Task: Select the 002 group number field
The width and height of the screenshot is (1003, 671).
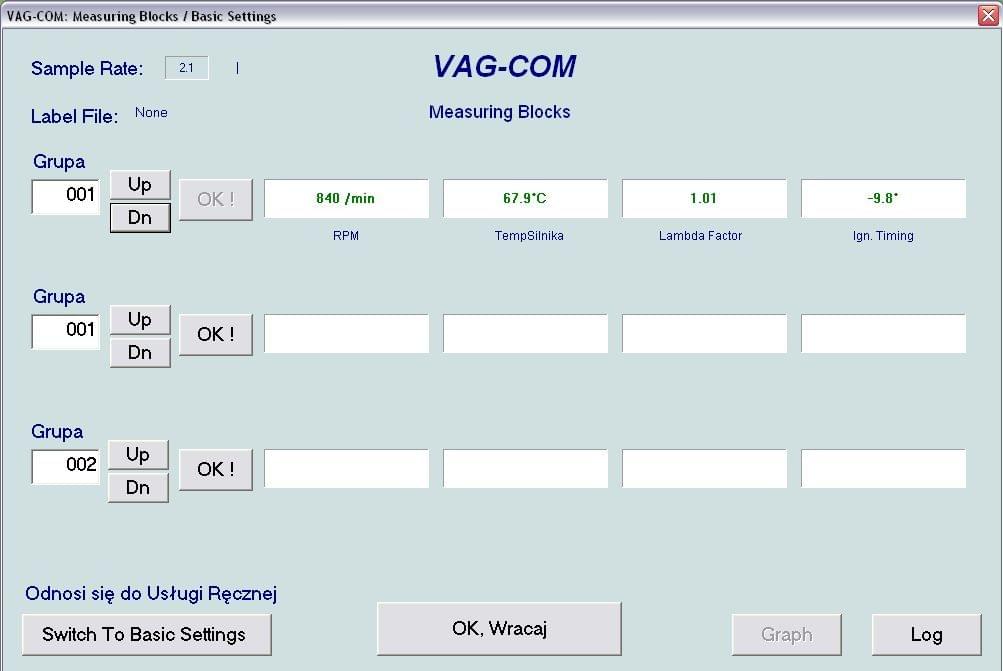Action: click(x=66, y=466)
